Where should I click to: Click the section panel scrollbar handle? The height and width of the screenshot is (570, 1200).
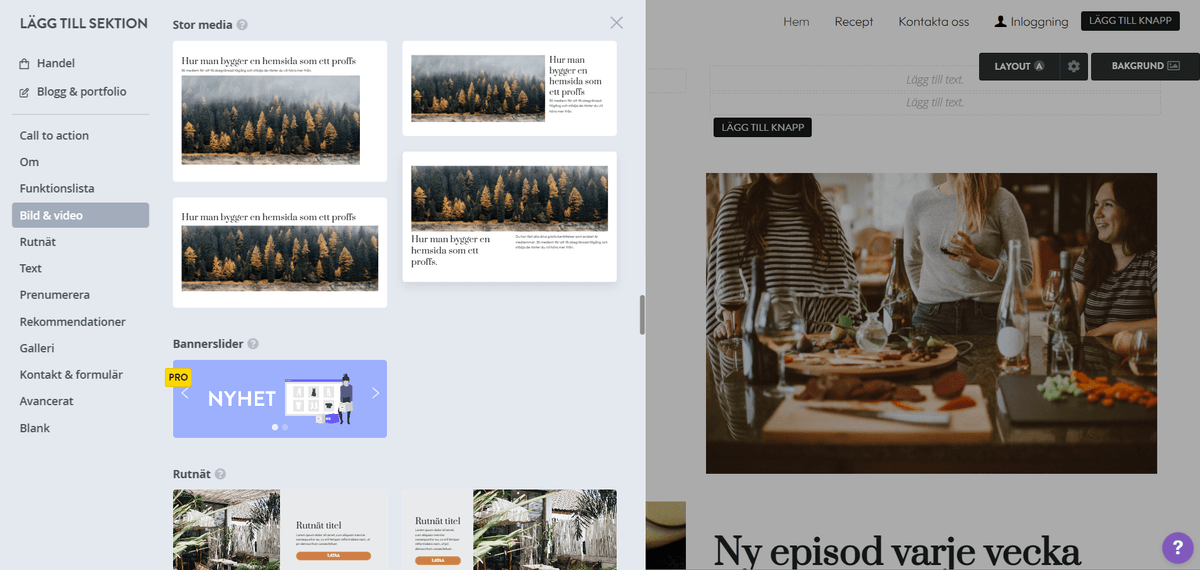click(x=642, y=315)
